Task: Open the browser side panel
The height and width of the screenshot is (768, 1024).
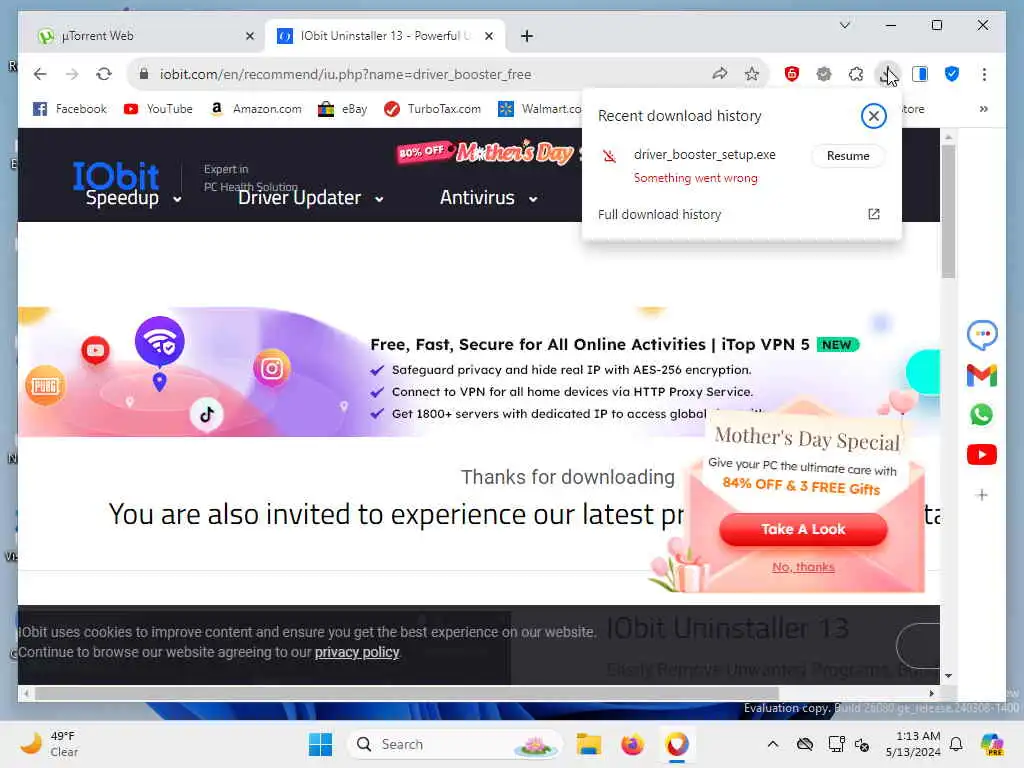Action: tap(920, 74)
